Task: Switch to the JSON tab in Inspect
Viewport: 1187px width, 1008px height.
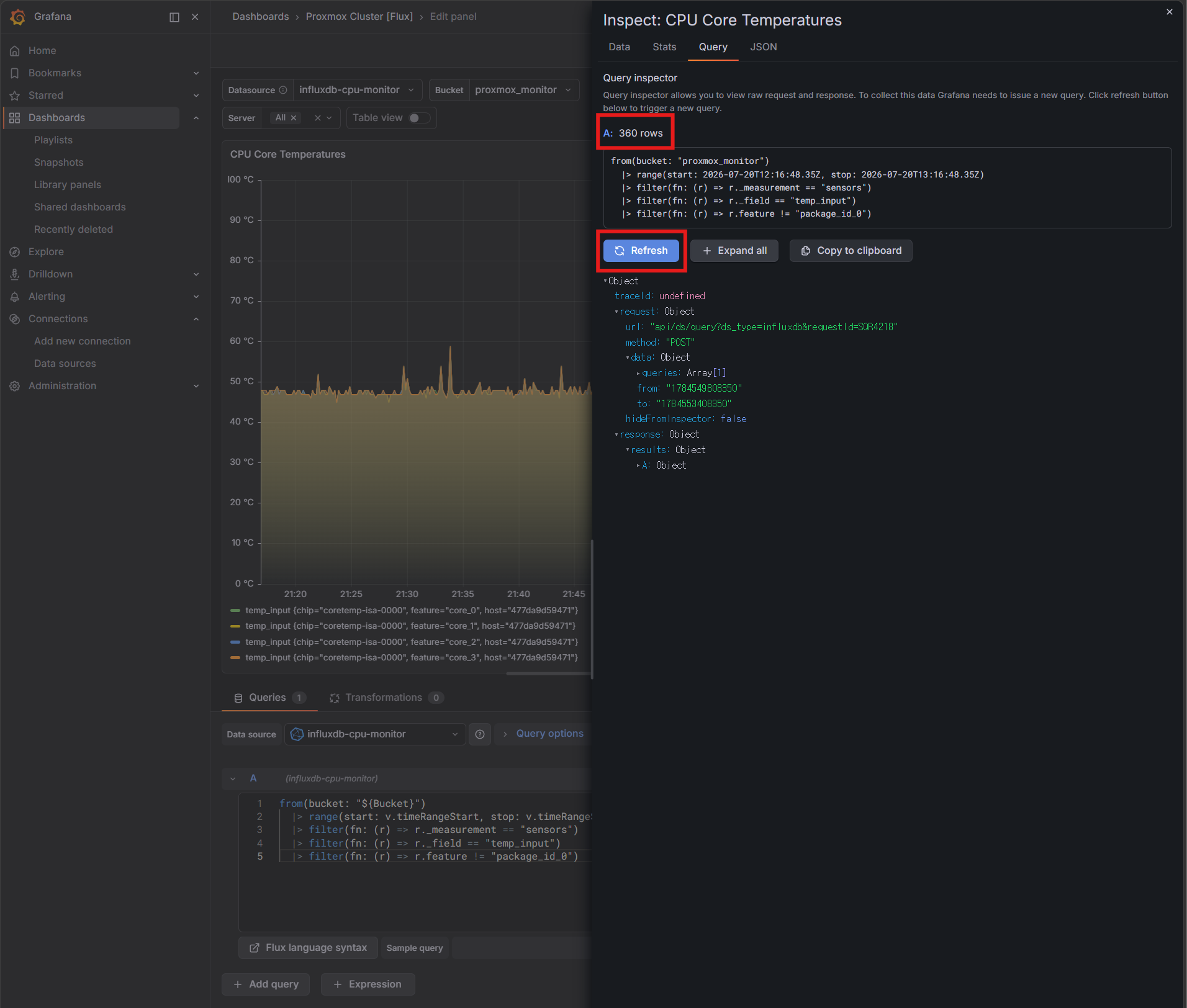Action: point(763,47)
